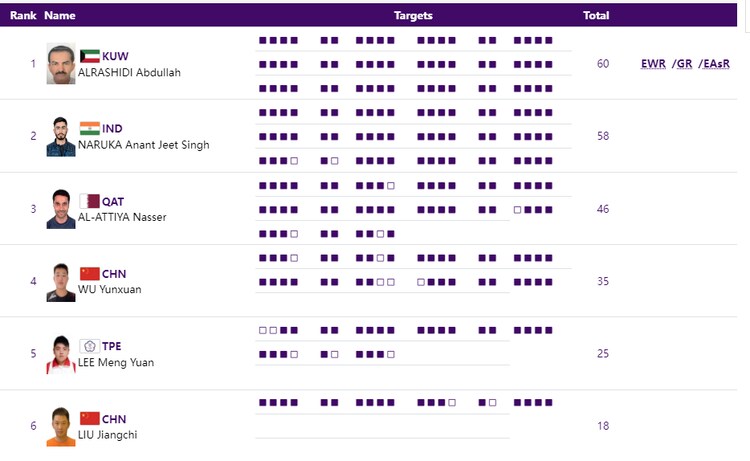The width and height of the screenshot is (750, 461).
Task: Click the GR record link
Action: [683, 64]
